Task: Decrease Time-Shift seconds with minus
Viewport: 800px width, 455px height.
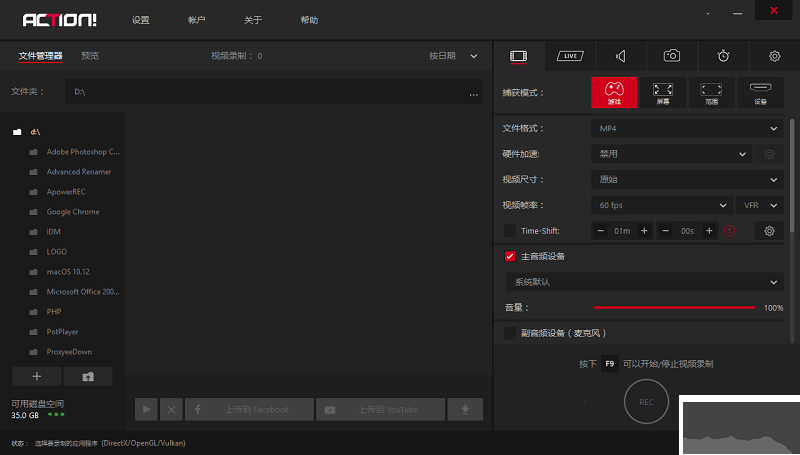Action: click(x=665, y=231)
